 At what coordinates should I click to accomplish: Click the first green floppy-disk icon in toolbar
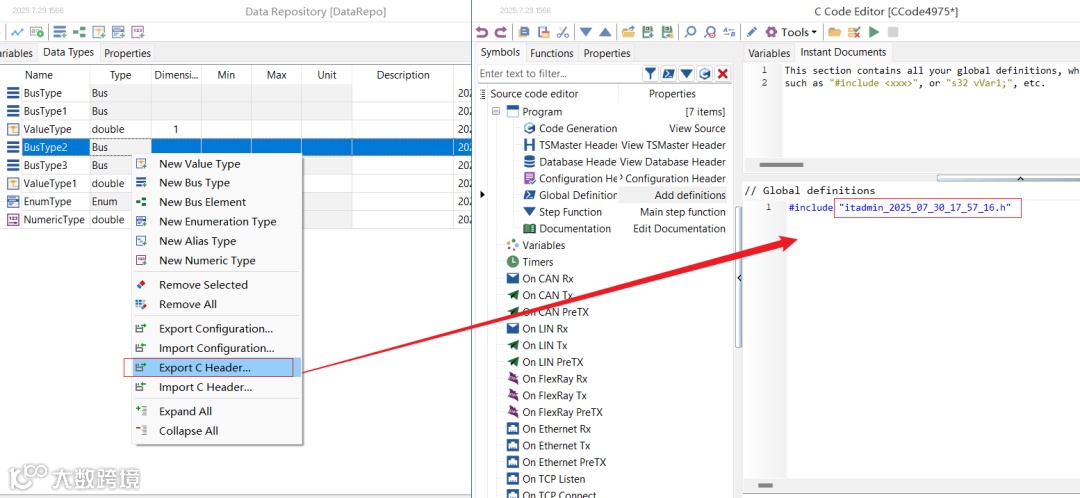(647, 32)
